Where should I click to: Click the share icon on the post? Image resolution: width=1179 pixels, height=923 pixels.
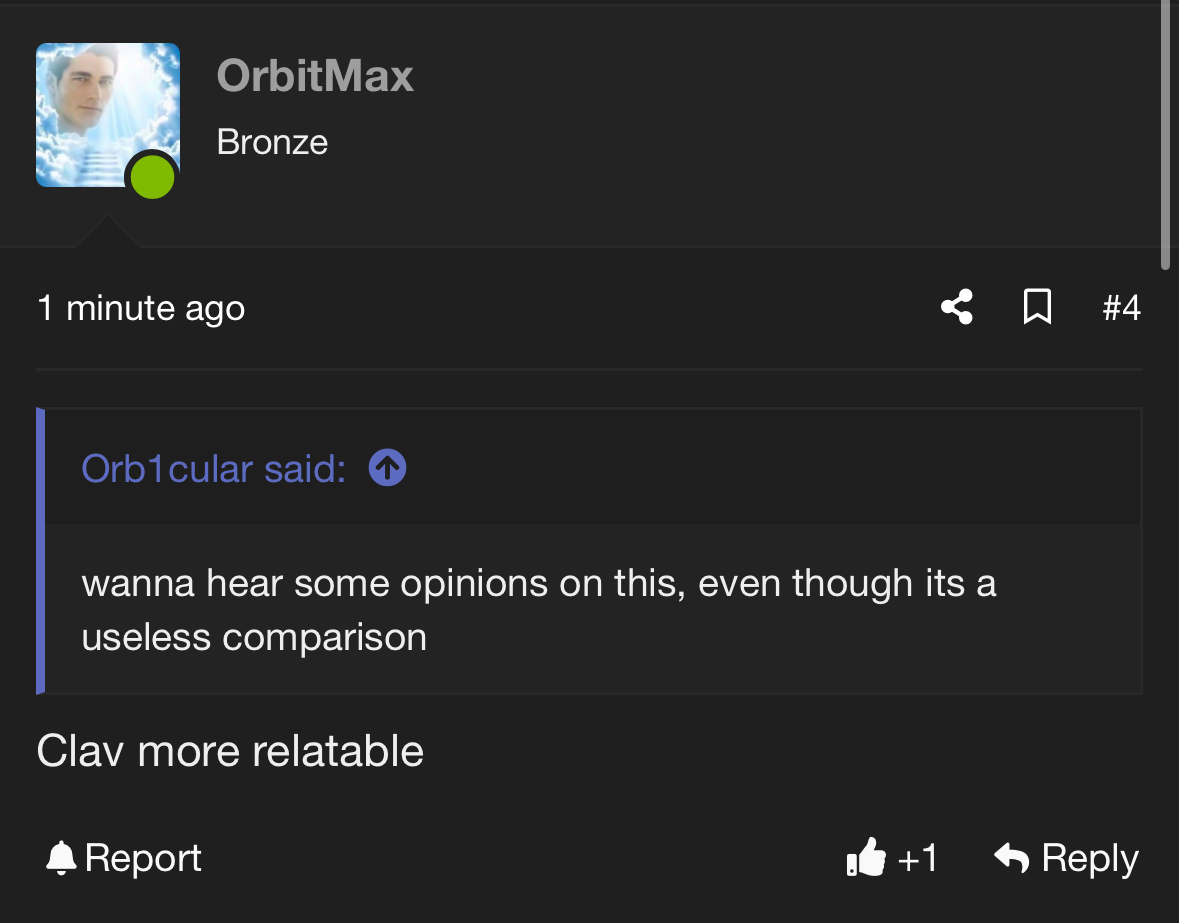pos(957,307)
